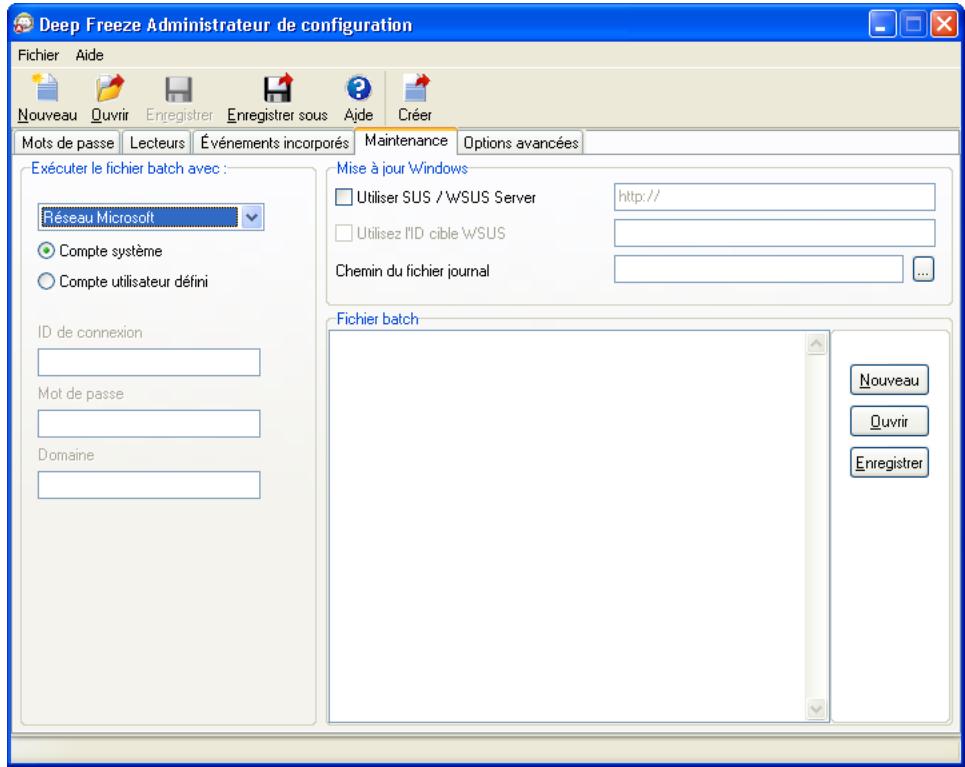Image resolution: width=965 pixels, height=767 pixels.
Task: Close the Deep Freeze window
Action: click(x=944, y=25)
